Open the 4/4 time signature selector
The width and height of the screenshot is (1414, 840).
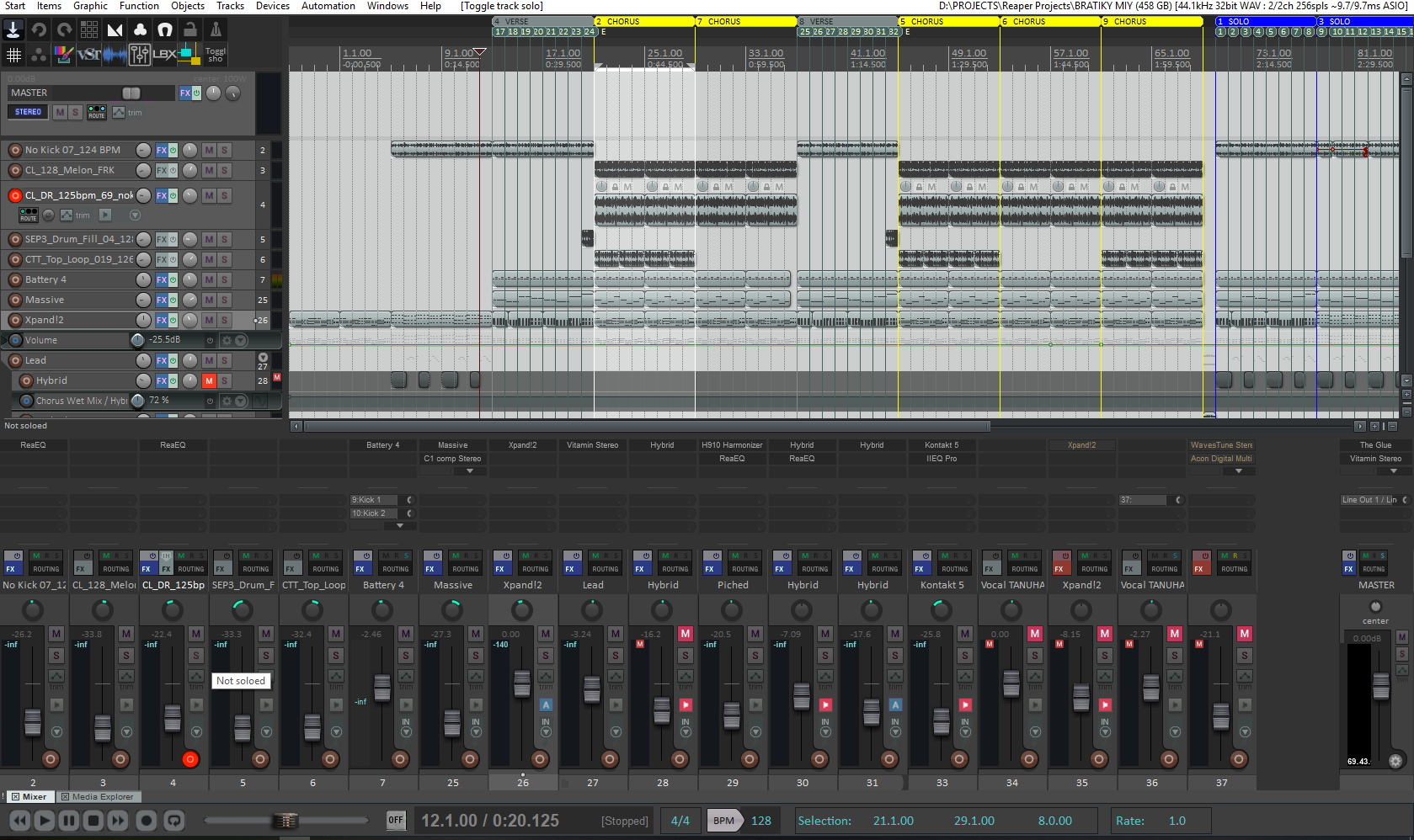[x=680, y=821]
